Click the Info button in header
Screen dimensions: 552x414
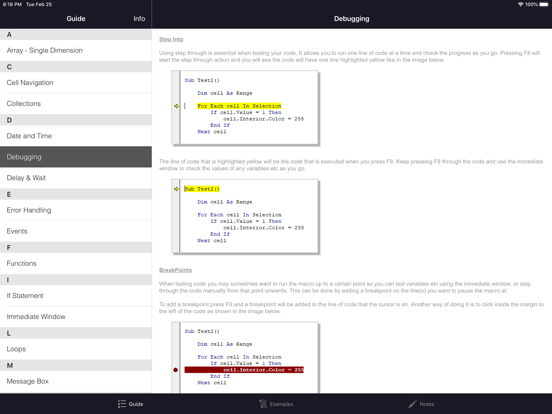click(x=139, y=19)
